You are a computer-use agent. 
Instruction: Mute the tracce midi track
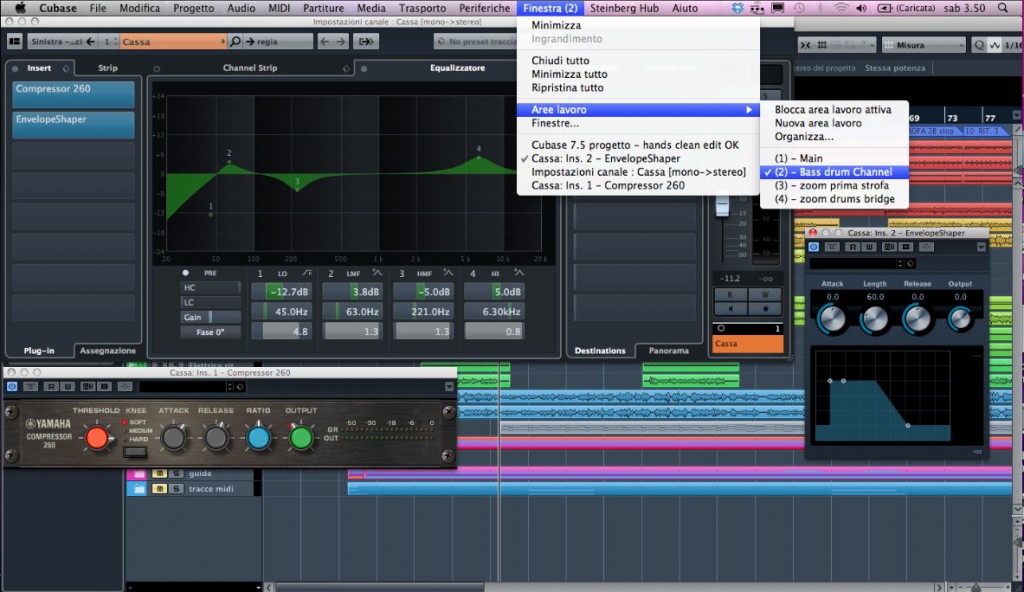(x=159, y=489)
